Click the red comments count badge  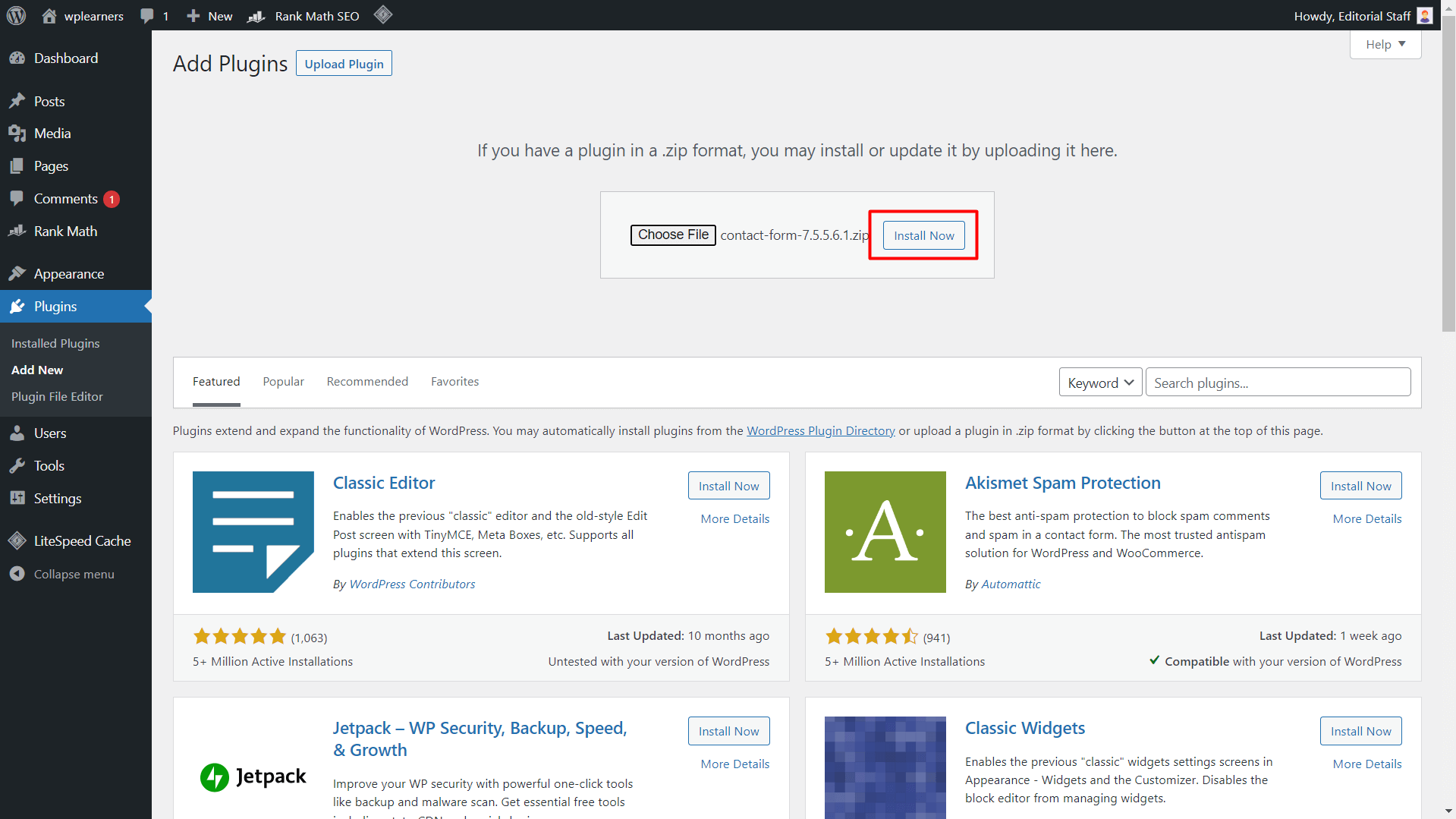pyautogui.click(x=112, y=200)
